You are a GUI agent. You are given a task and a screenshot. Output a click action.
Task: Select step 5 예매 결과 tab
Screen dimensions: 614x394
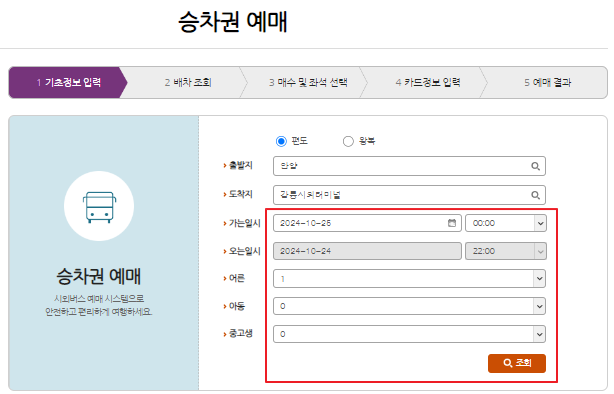[547, 82]
